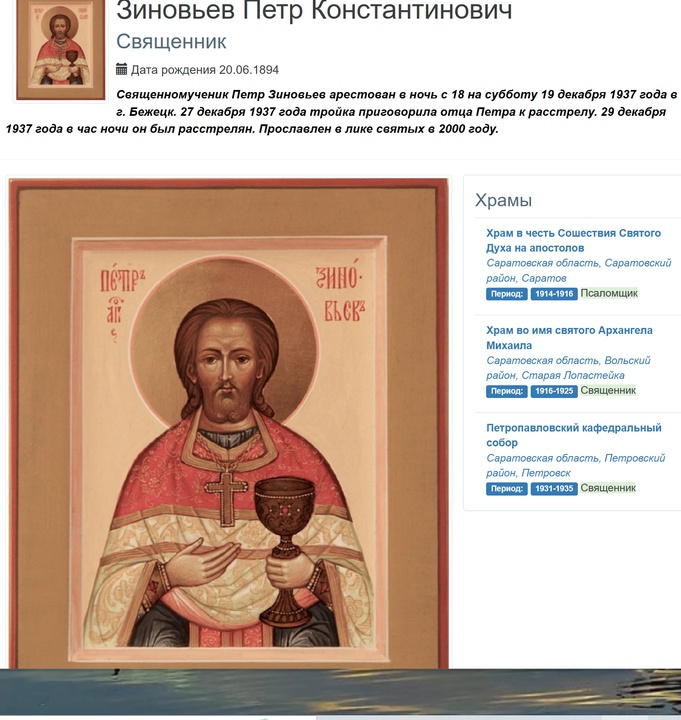Open Петропавловский кафедральный собор link
Viewport: 681px width, 720px height.
(x=574, y=435)
